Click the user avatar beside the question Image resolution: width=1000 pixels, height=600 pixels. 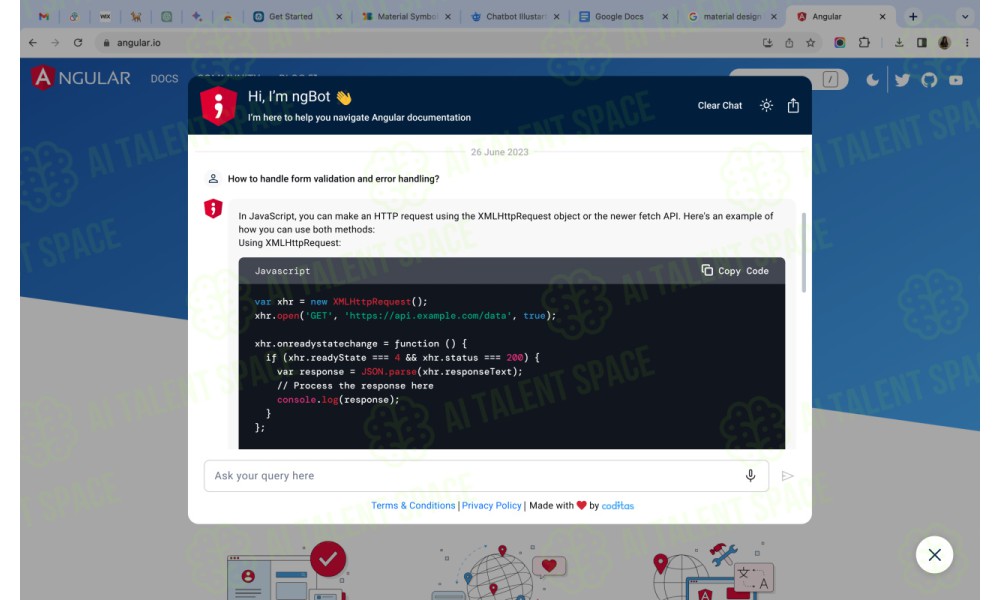pos(213,179)
